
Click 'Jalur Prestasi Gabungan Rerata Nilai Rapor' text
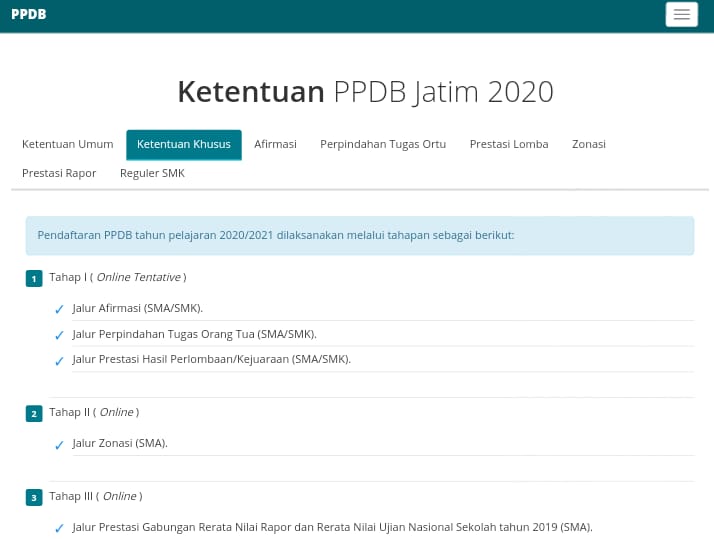[x=182, y=527]
